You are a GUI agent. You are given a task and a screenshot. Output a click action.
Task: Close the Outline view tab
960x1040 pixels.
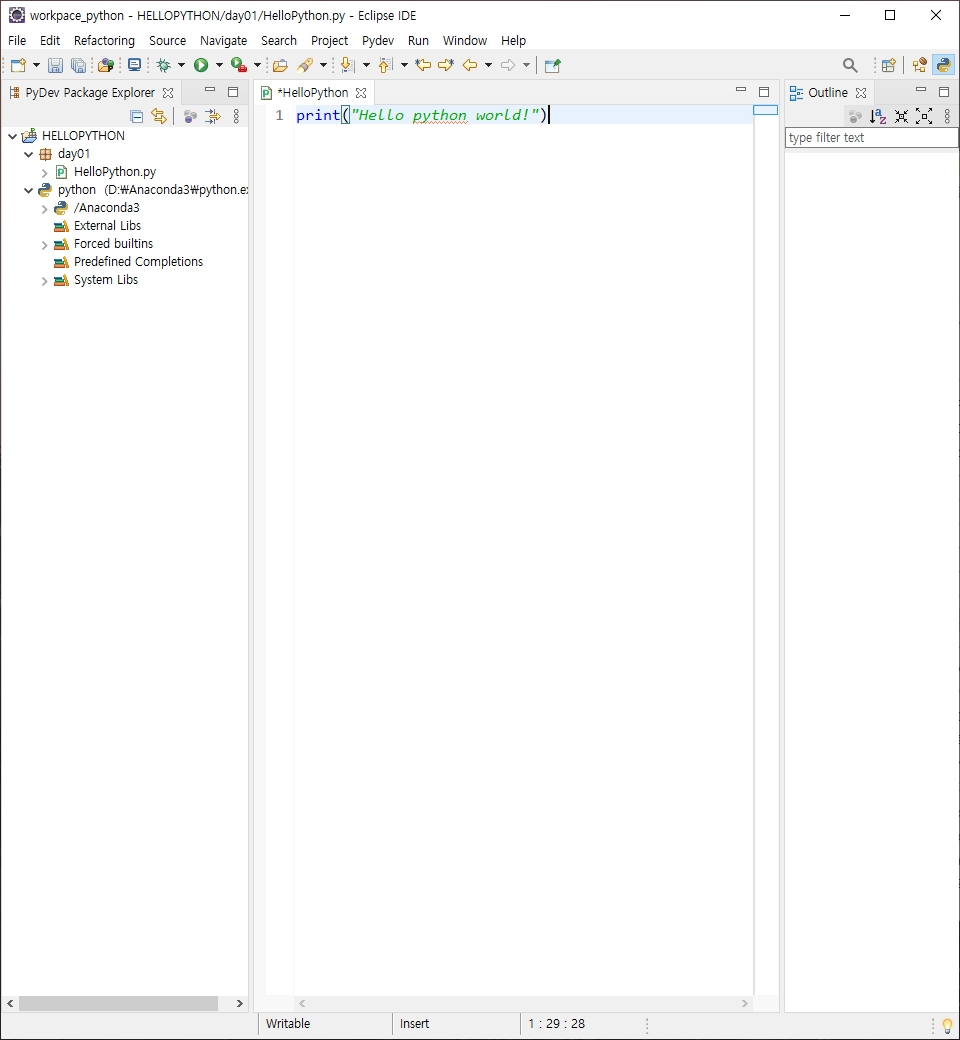pos(861,93)
